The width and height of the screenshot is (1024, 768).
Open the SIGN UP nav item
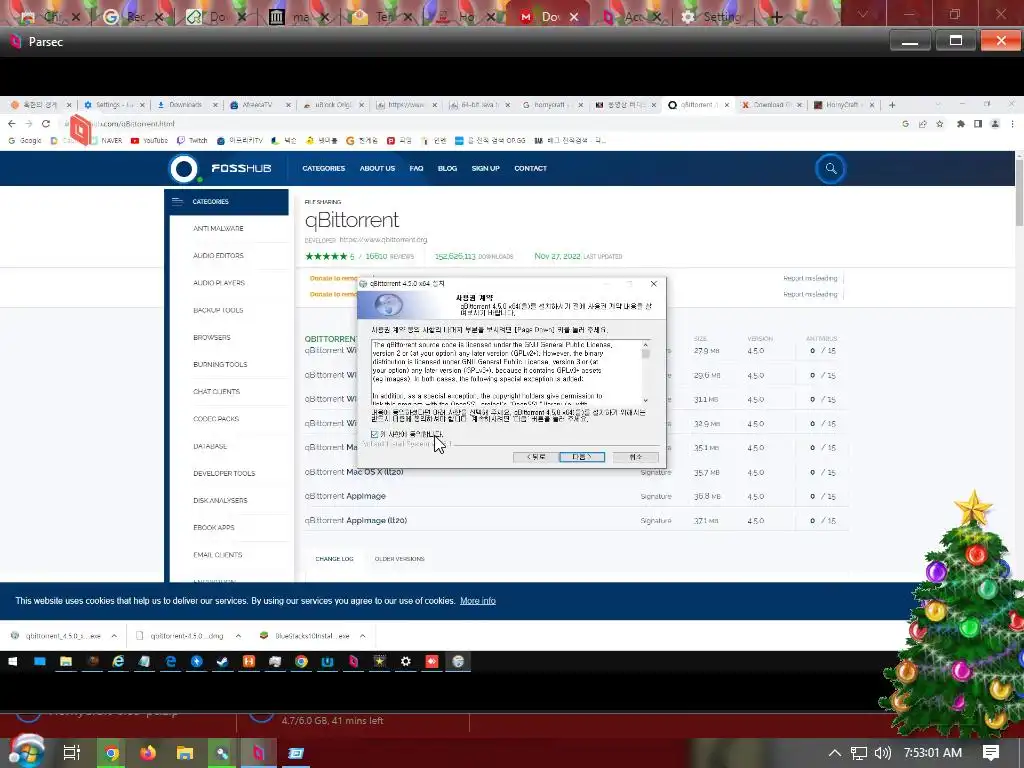[485, 168]
